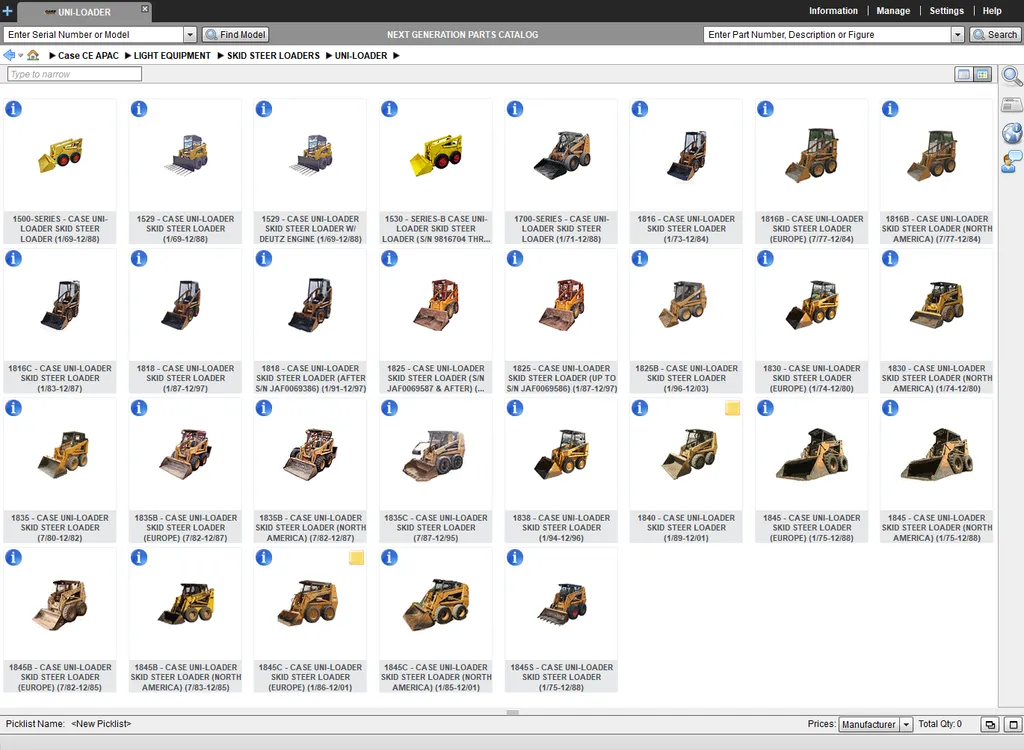The image size is (1024, 750).
Task: Open 1816B Europe loader thumbnail
Action: (x=812, y=155)
